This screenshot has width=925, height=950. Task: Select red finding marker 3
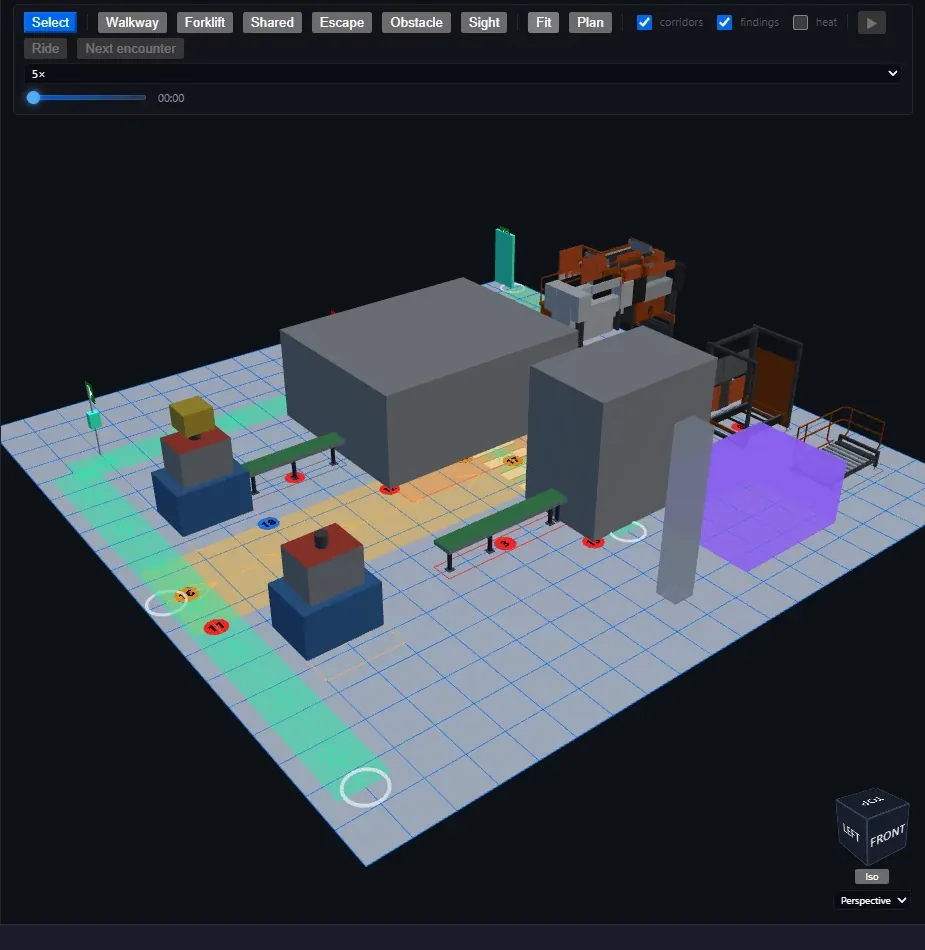coord(505,543)
